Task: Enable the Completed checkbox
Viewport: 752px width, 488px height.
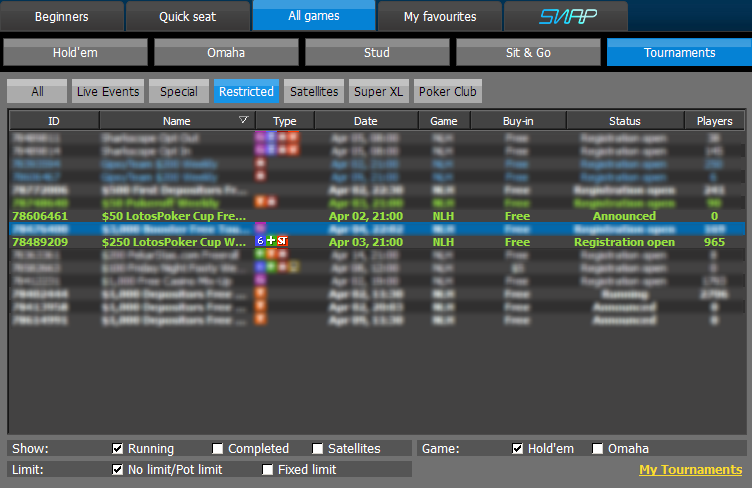Action: 217,449
